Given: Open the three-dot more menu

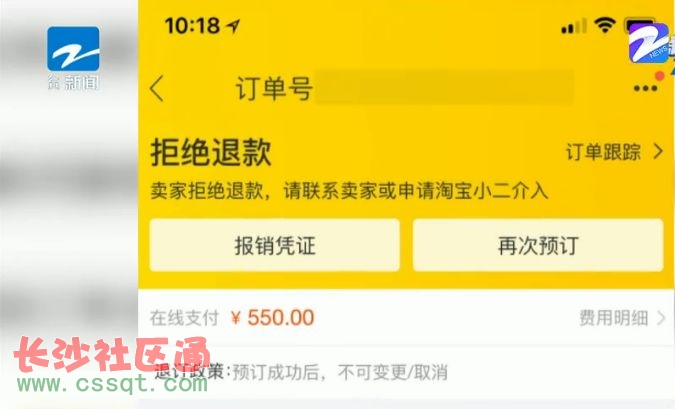Looking at the screenshot, I should [645, 89].
